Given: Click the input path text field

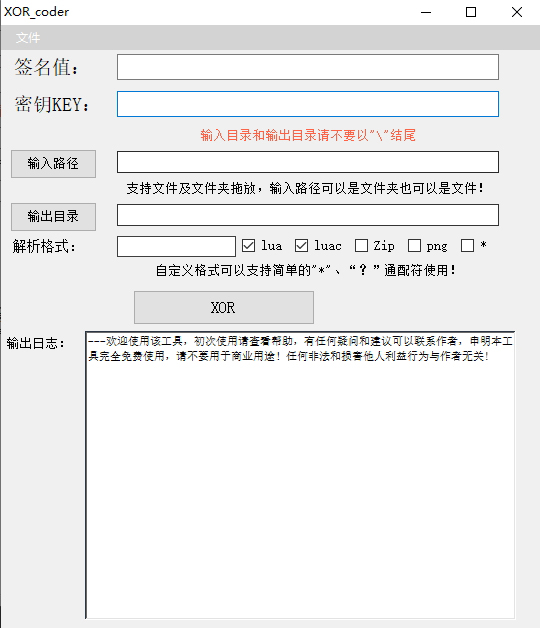Looking at the screenshot, I should pos(308,162).
